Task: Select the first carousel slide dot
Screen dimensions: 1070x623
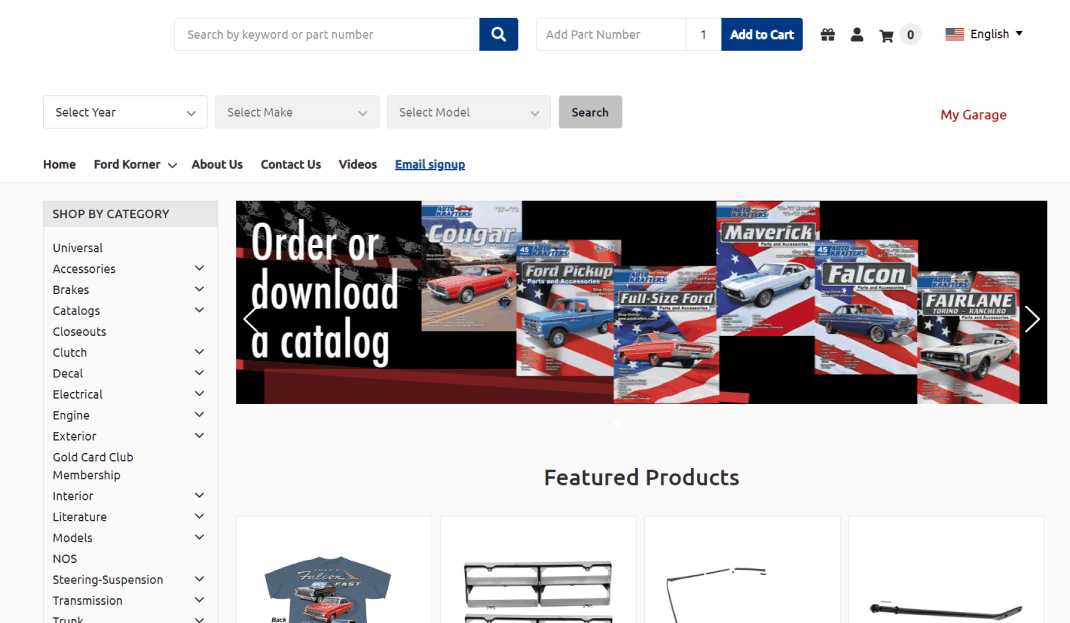Action: pos(617,424)
